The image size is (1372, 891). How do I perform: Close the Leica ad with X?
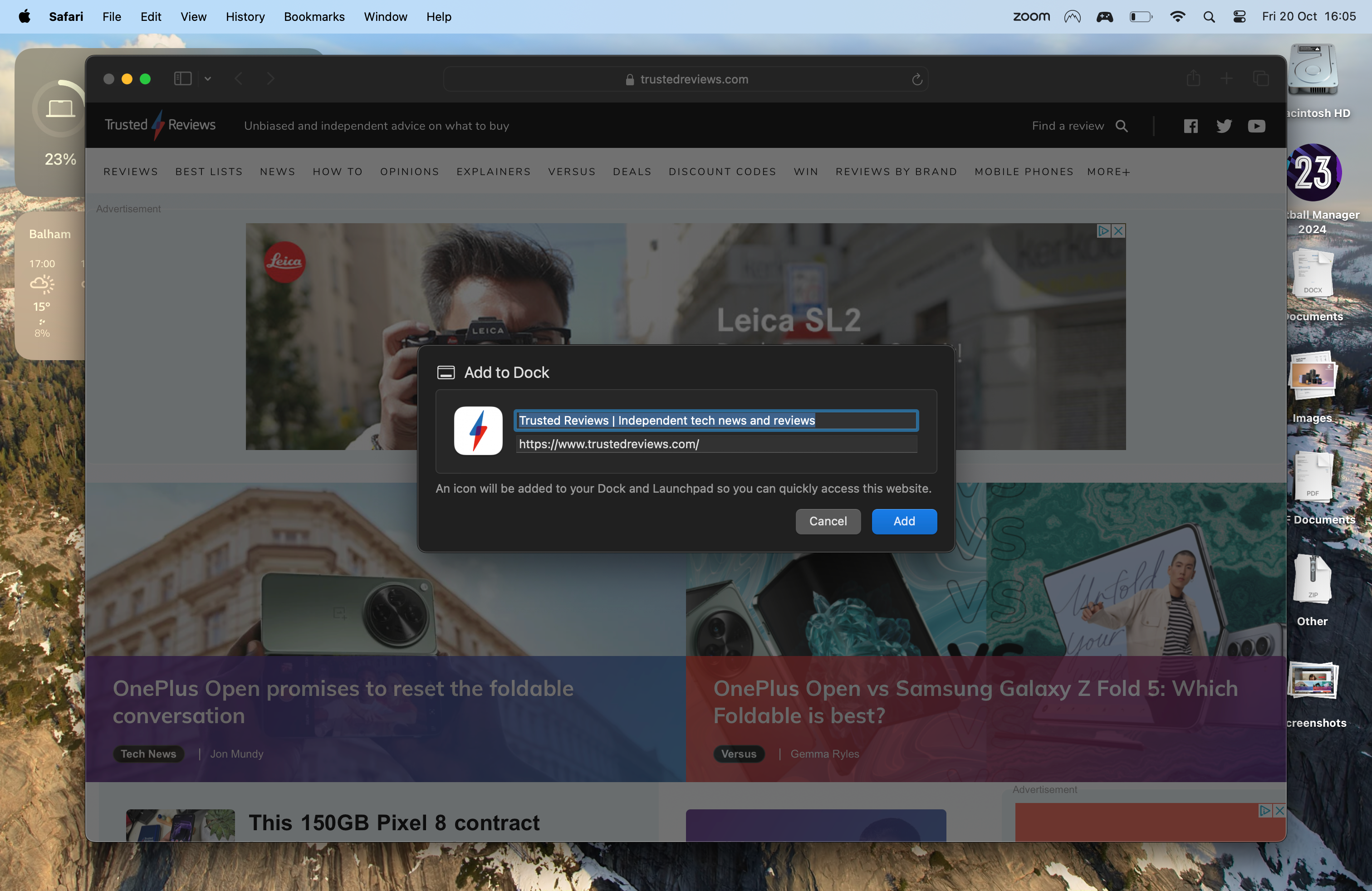pyautogui.click(x=1118, y=230)
